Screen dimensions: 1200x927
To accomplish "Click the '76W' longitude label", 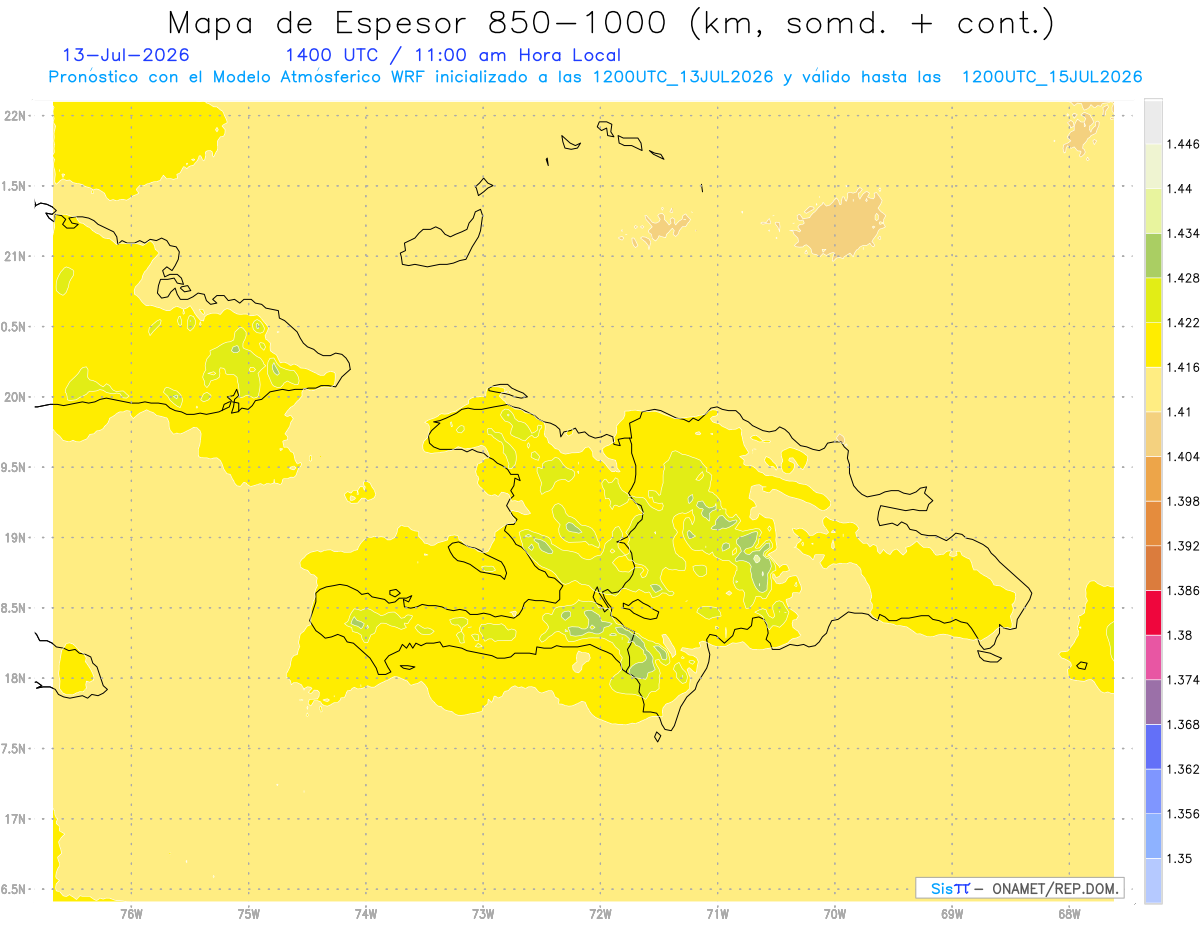I will click(130, 914).
